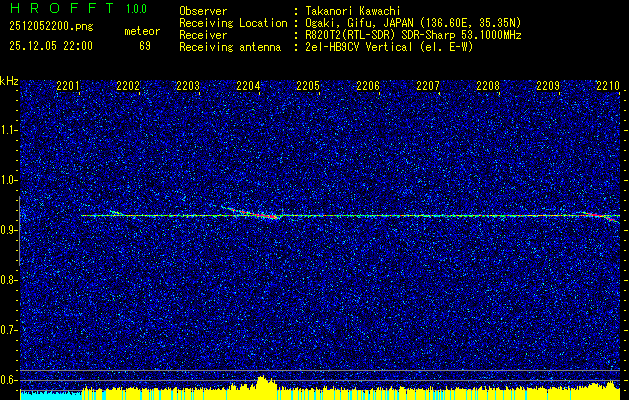Click the Receiving Location label
Image resolution: width=629 pixels, height=400 pixels.
coord(233,23)
